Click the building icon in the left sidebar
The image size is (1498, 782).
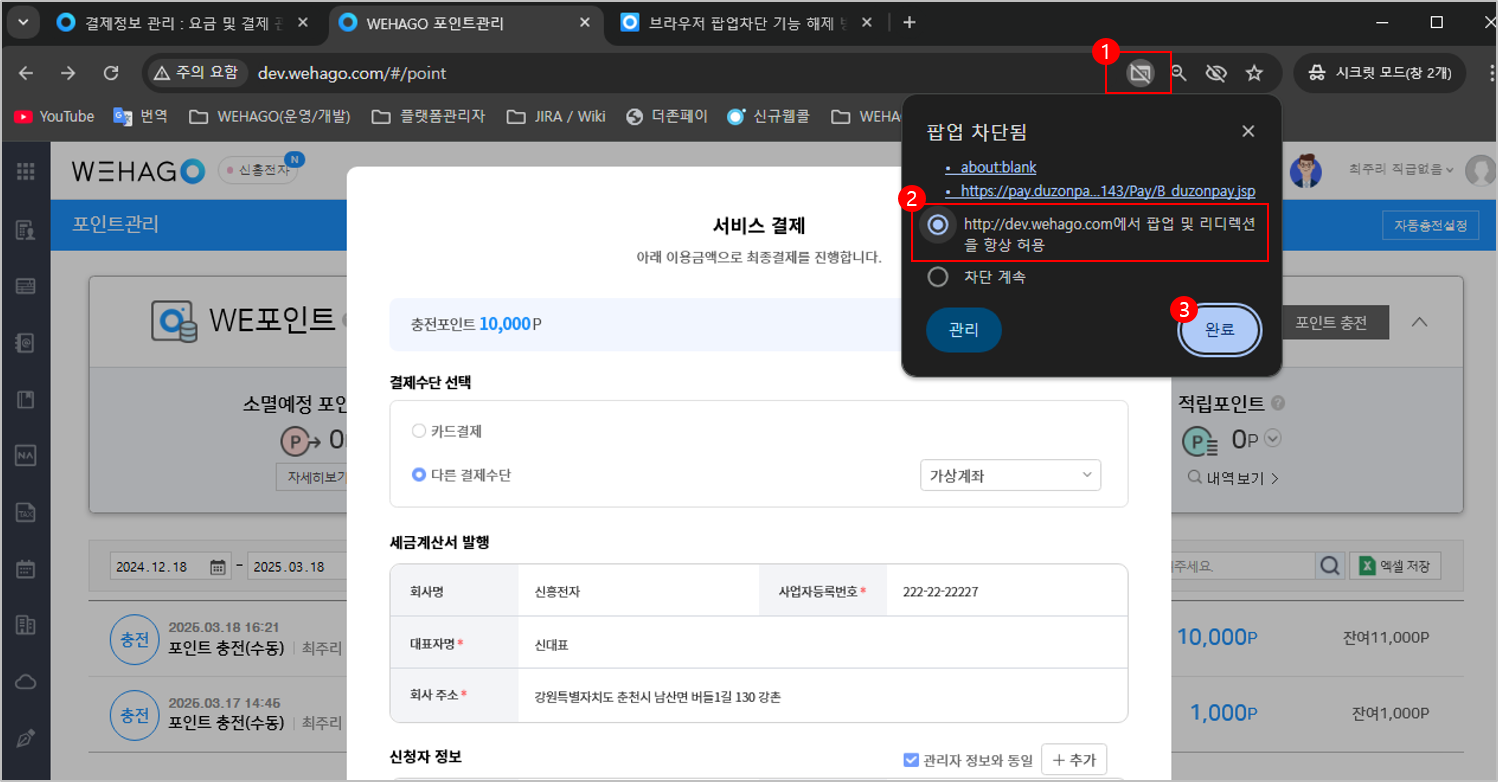[x=26, y=625]
